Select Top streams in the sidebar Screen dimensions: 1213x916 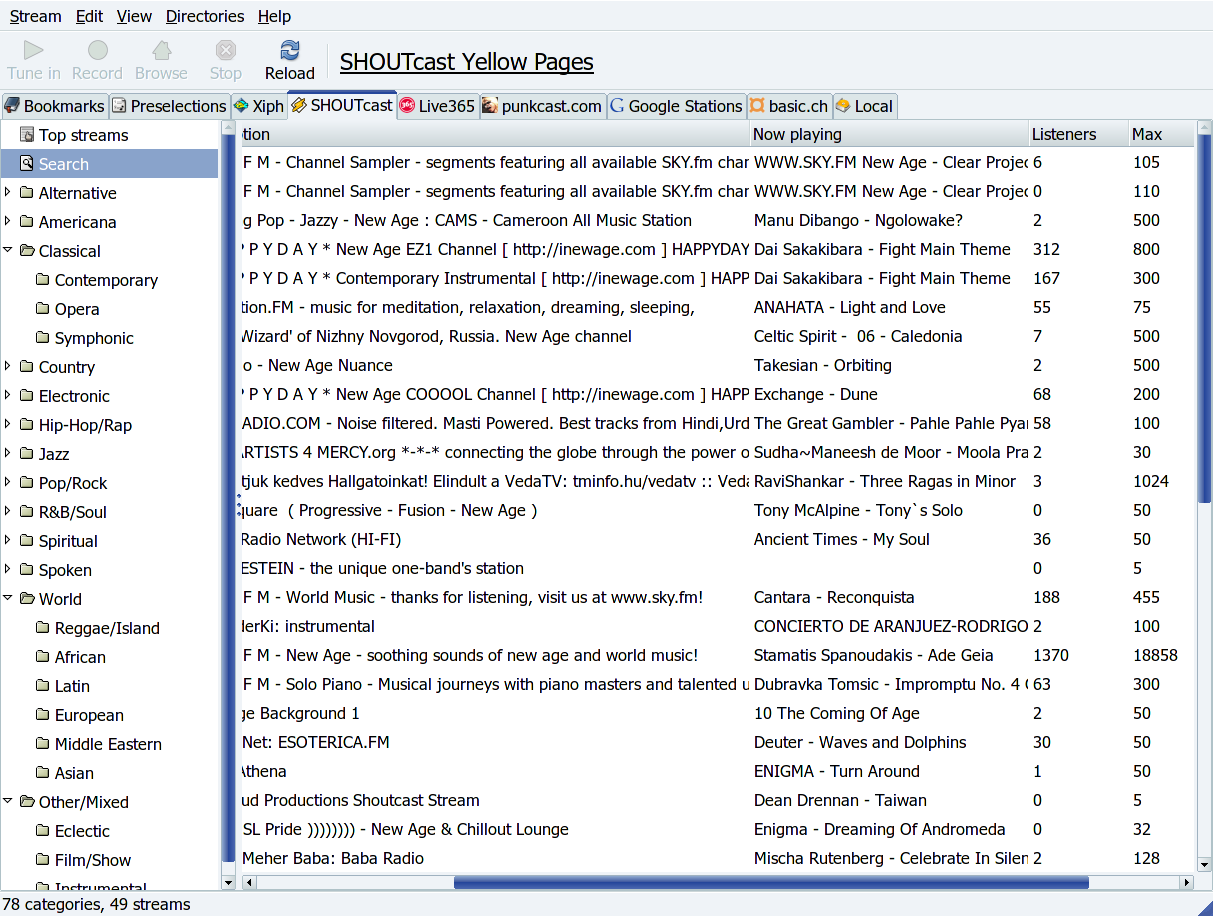point(109,135)
